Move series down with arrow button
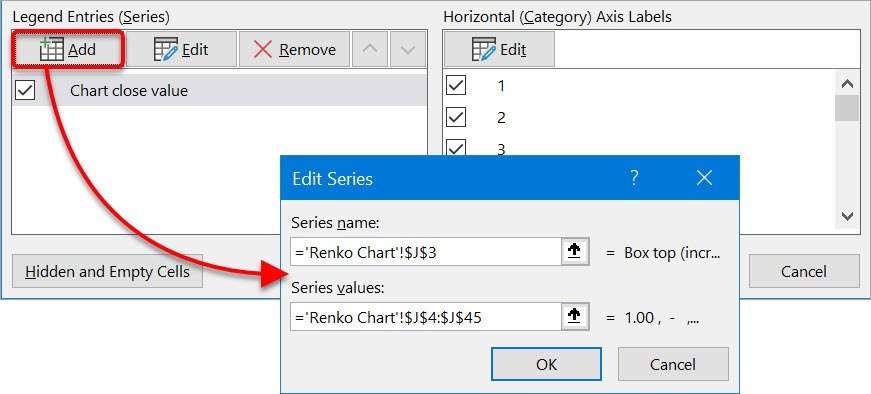The width and height of the screenshot is (871, 394). 408,49
